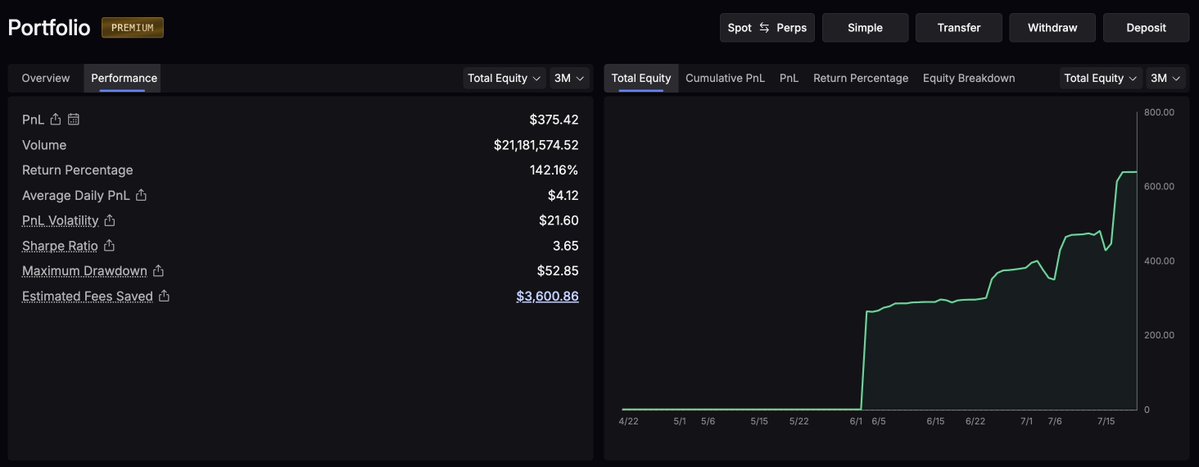Click the 800.00 y-axis label

(1159, 113)
